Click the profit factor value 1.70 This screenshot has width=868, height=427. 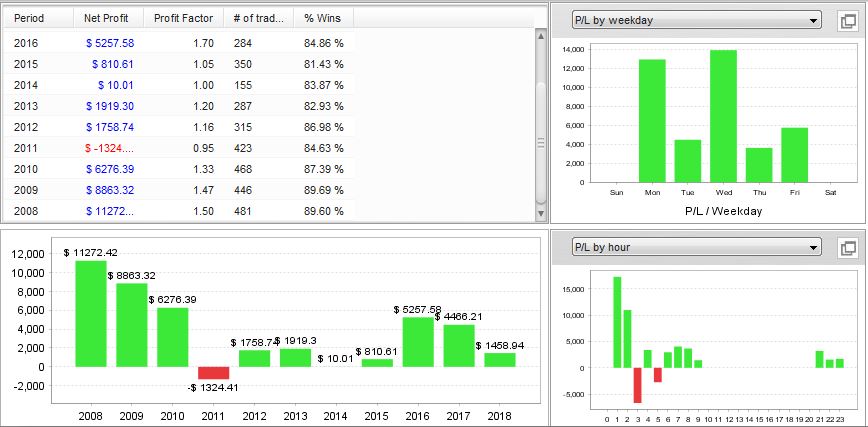pyautogui.click(x=204, y=43)
